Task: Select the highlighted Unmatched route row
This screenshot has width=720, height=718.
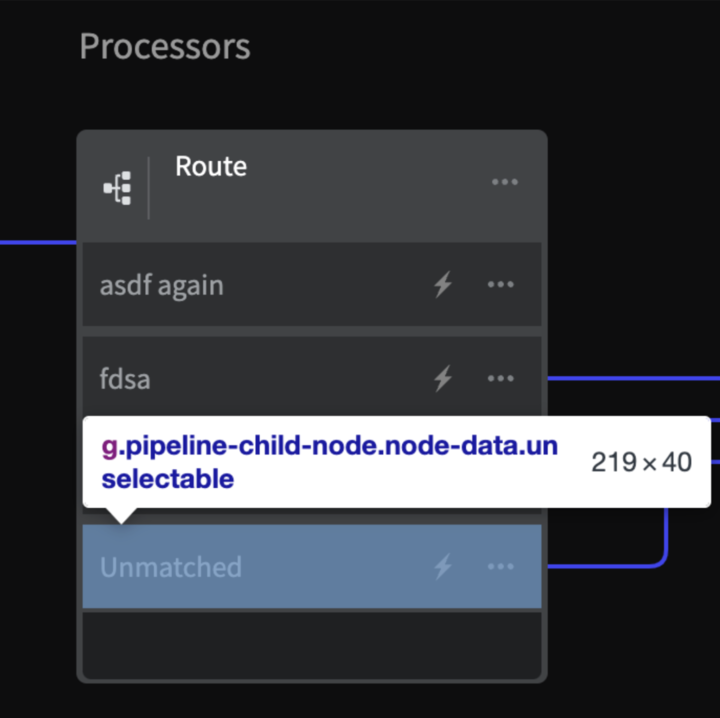Action: [312, 567]
